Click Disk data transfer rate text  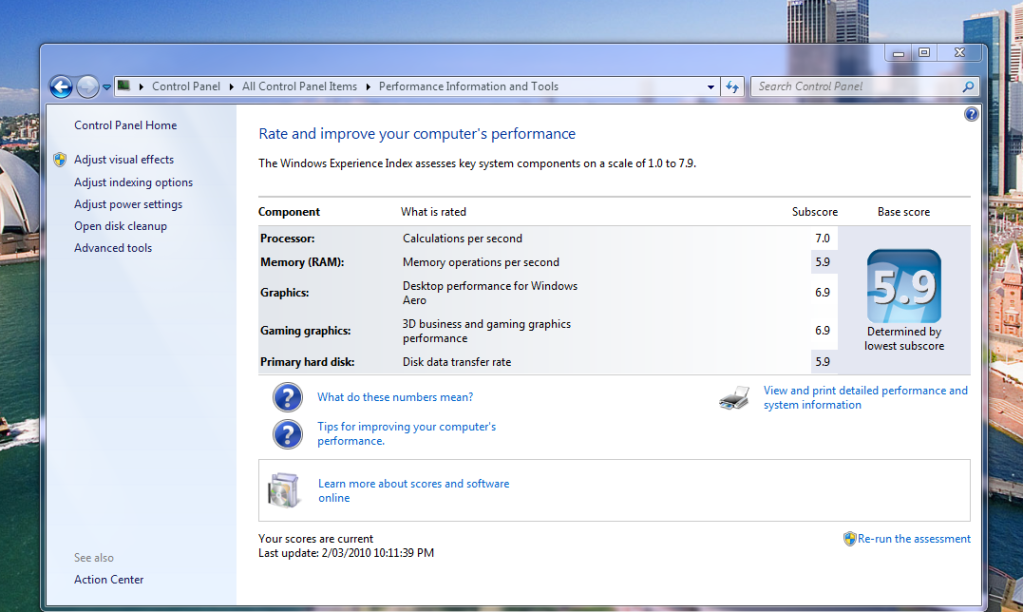457,362
